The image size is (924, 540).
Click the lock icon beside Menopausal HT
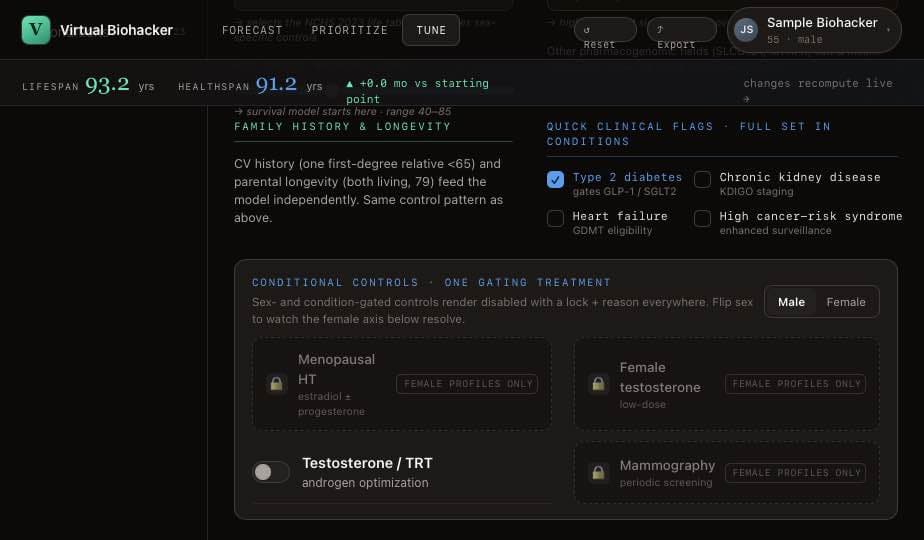click(x=276, y=384)
